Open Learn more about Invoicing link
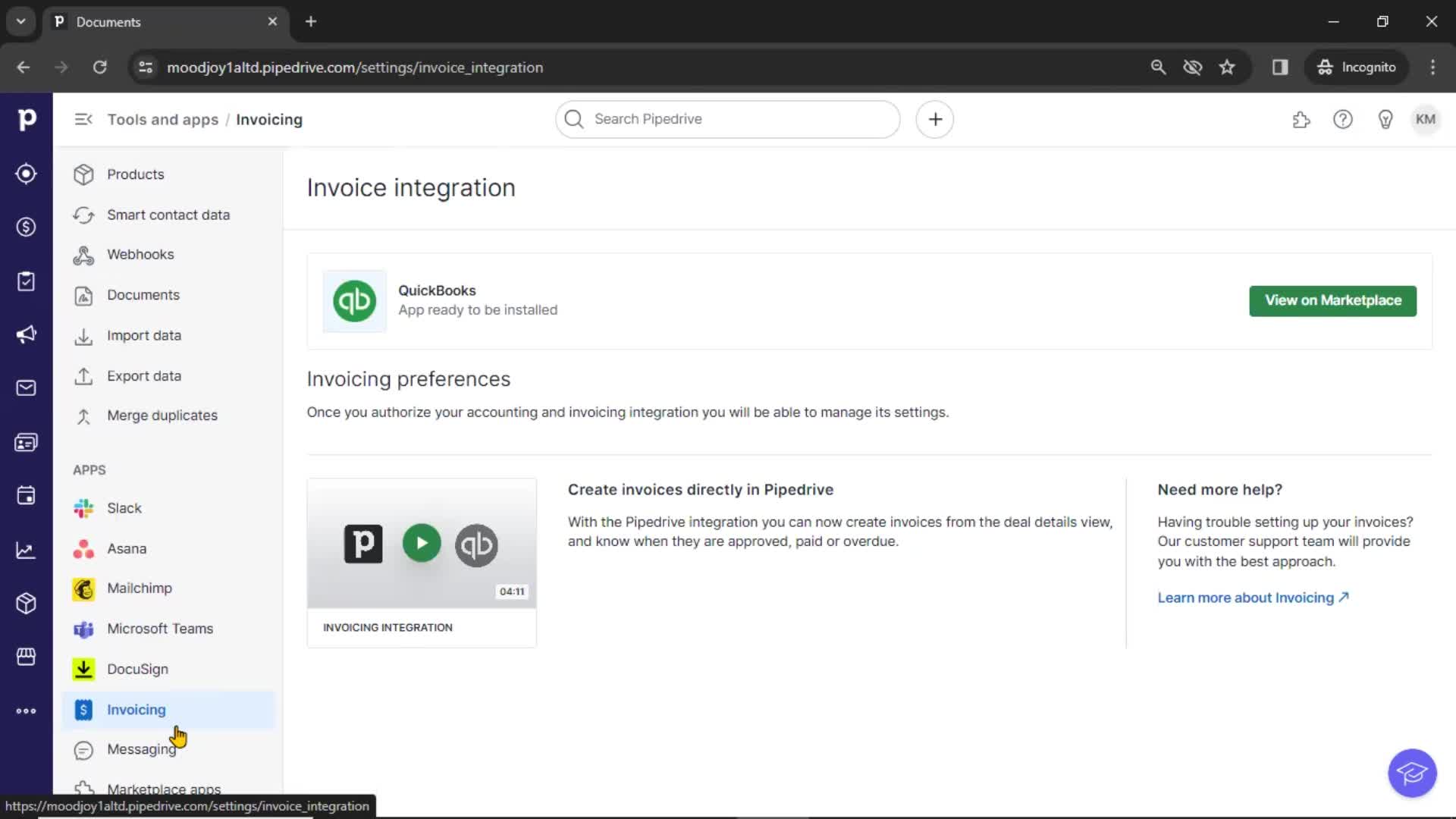Screen dimensions: 1456x819 click(1253, 597)
